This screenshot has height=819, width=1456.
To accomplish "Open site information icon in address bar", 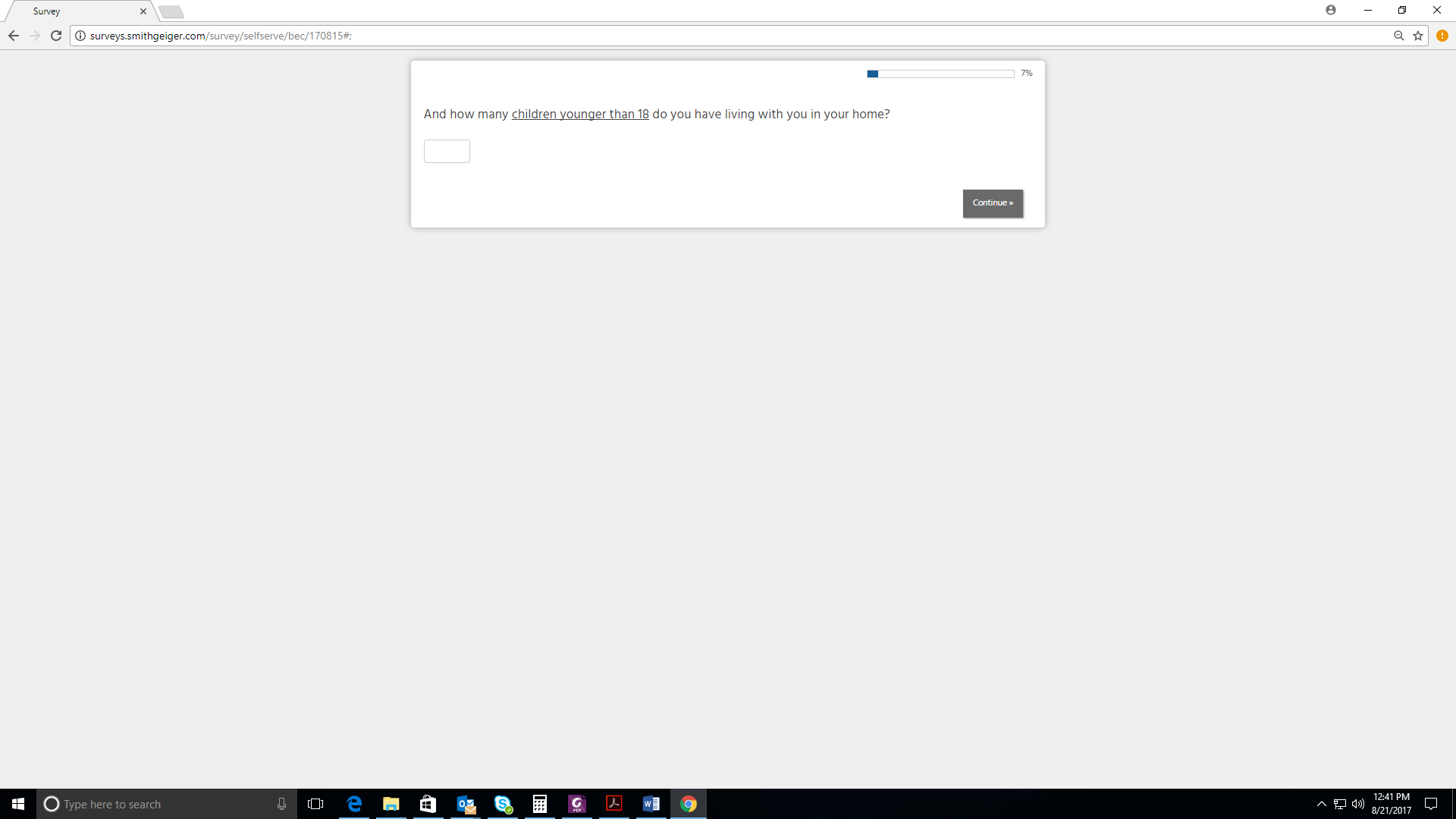I will (80, 36).
